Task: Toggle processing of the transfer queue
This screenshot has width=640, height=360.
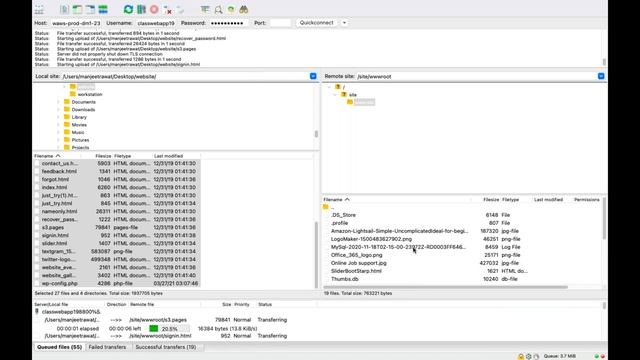Action: tap(141, 9)
